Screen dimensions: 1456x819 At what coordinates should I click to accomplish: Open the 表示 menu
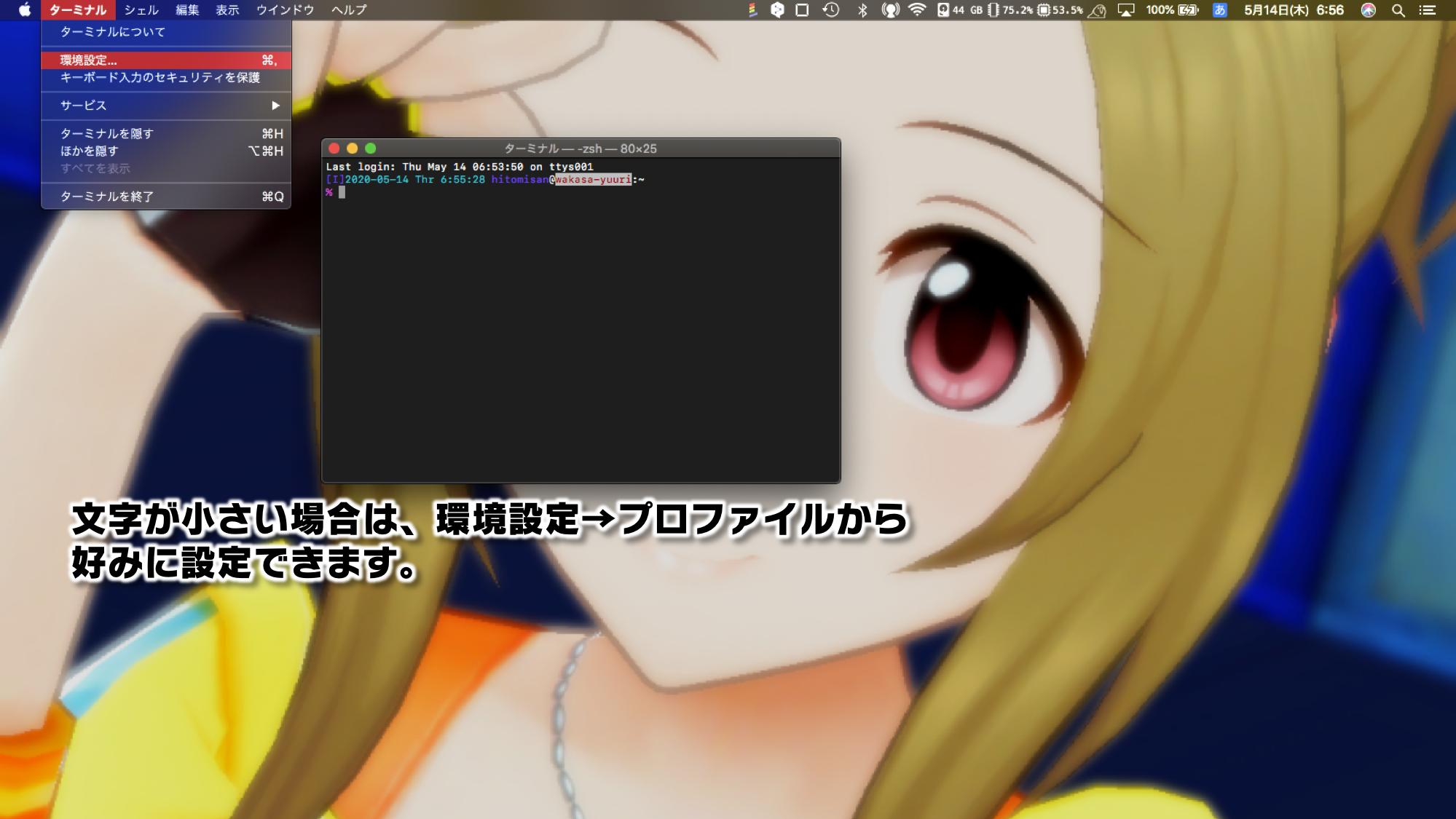click(227, 9)
